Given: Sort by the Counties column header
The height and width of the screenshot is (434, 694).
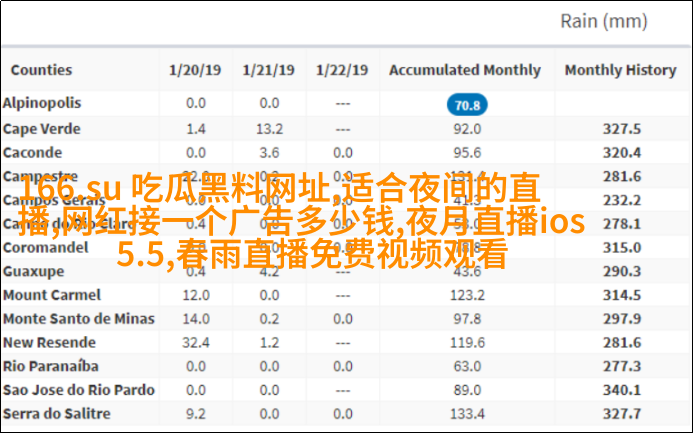Looking at the screenshot, I should click(x=41, y=70).
